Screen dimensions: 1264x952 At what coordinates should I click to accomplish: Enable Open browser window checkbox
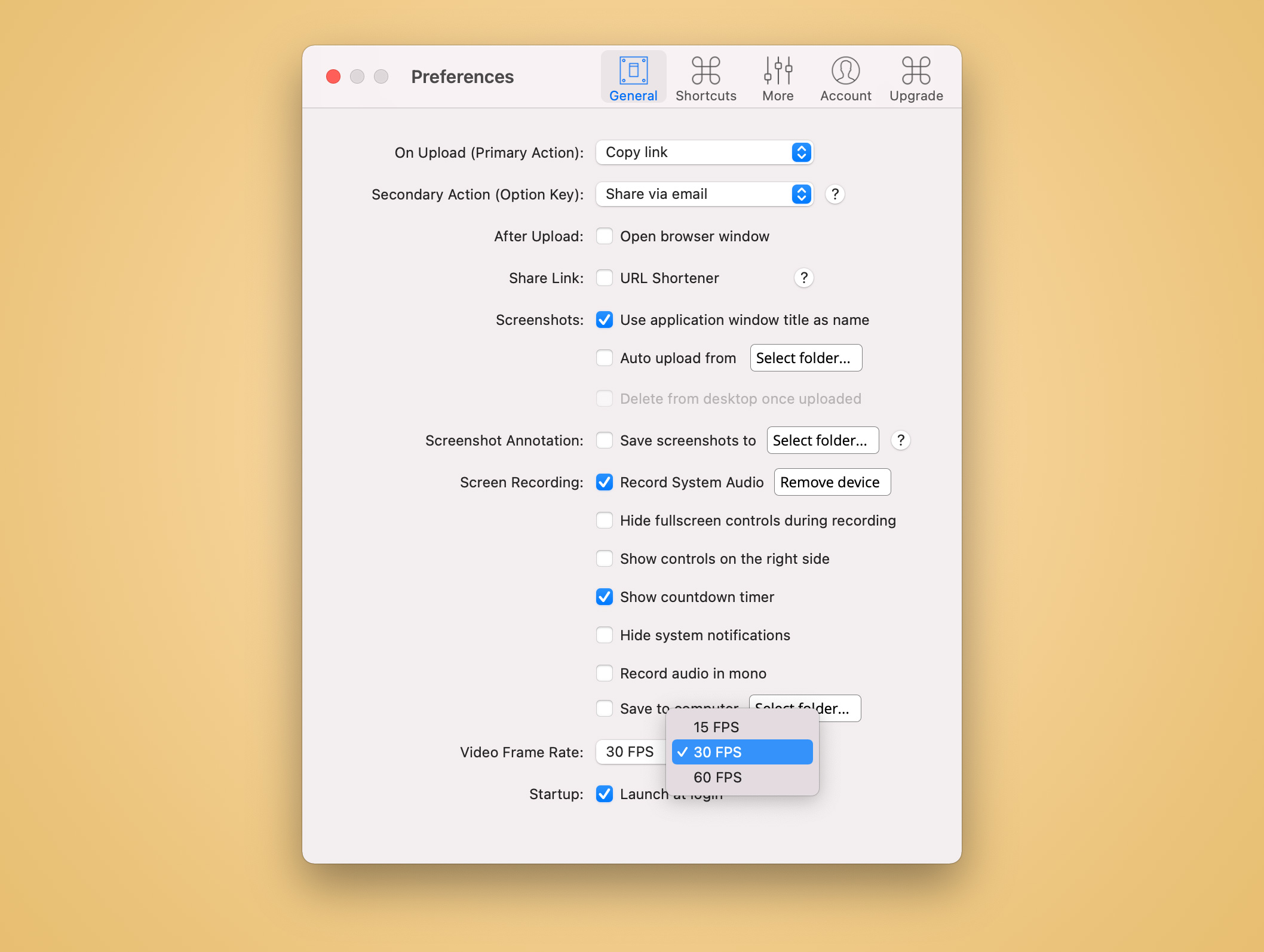(x=605, y=236)
